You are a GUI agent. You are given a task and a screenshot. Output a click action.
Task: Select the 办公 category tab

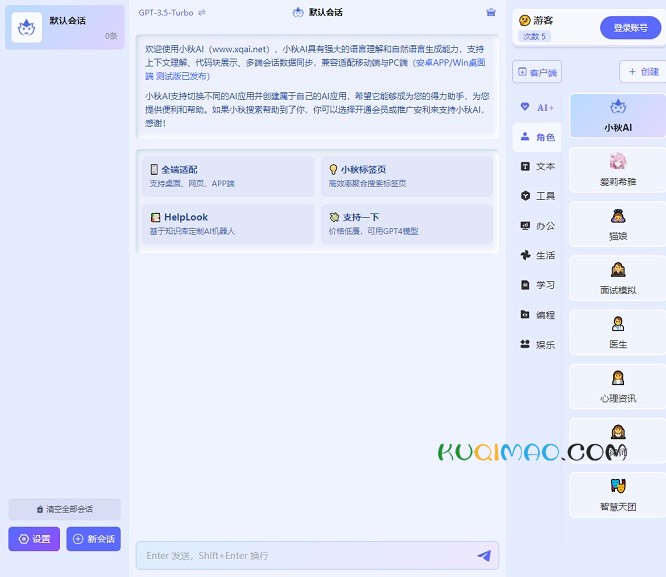[x=537, y=226]
